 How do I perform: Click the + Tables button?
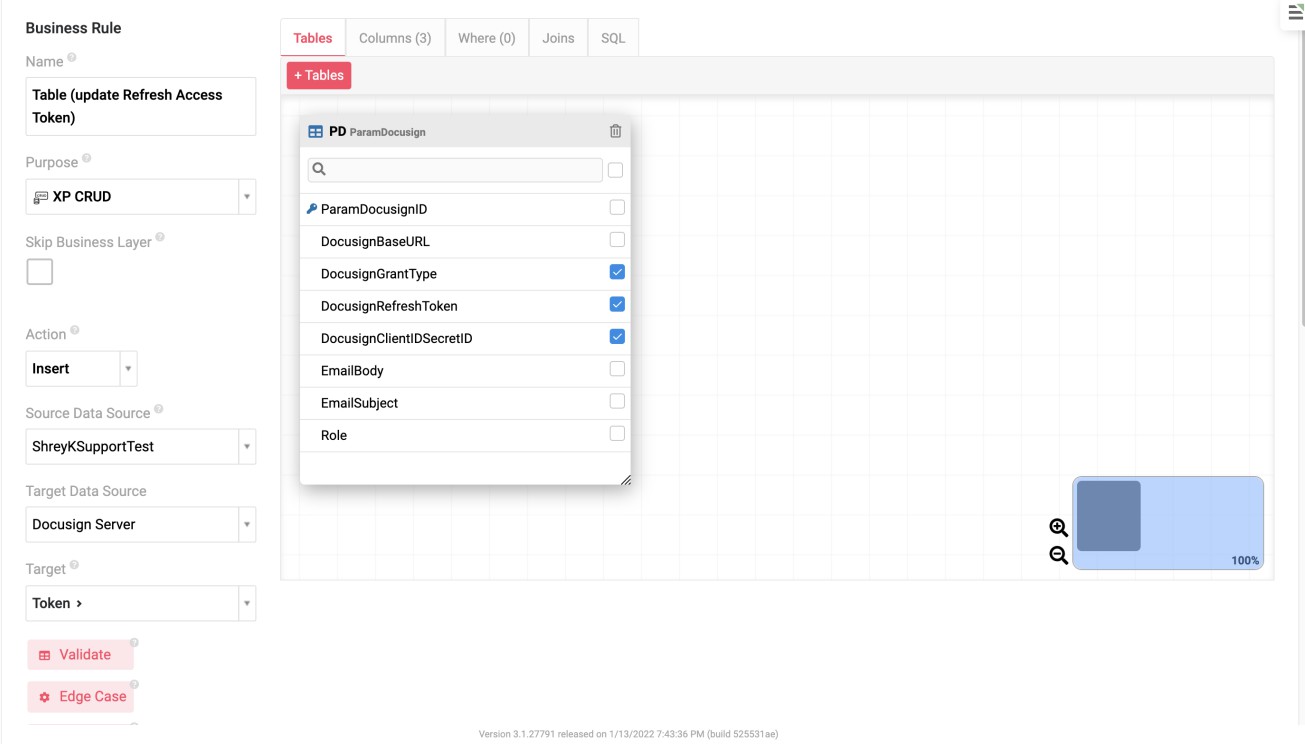pos(318,74)
